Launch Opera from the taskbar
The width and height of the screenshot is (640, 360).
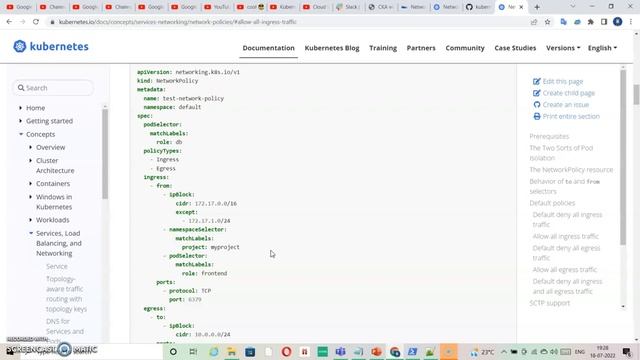click(x=286, y=351)
